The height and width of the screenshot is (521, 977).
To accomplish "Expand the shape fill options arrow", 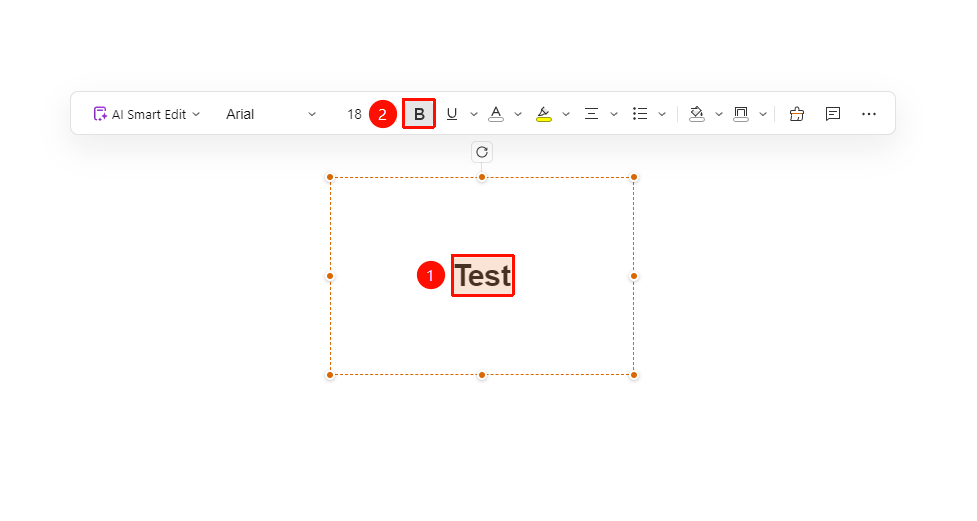I will coord(718,114).
